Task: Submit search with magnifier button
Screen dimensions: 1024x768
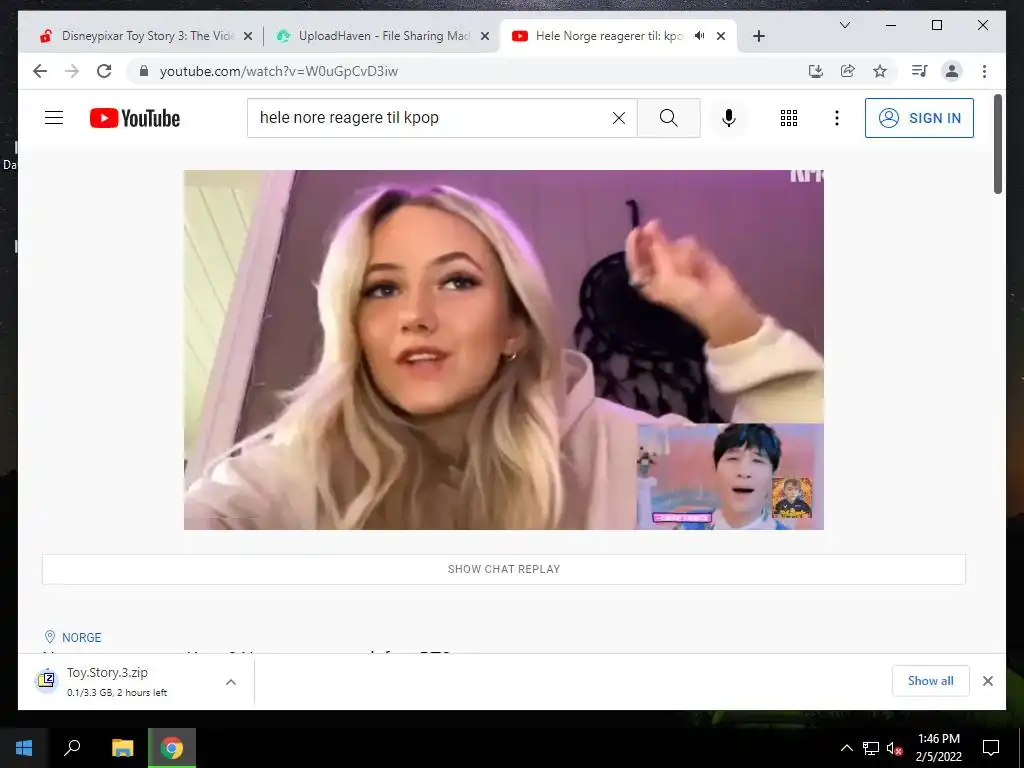Action: pyautogui.click(x=668, y=118)
